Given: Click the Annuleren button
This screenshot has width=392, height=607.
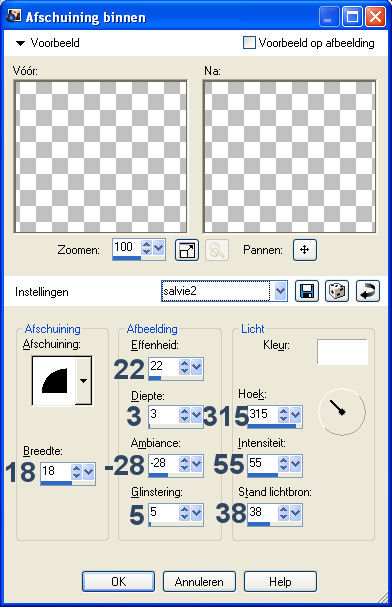Looking at the screenshot, I should pyautogui.click(x=199, y=581).
